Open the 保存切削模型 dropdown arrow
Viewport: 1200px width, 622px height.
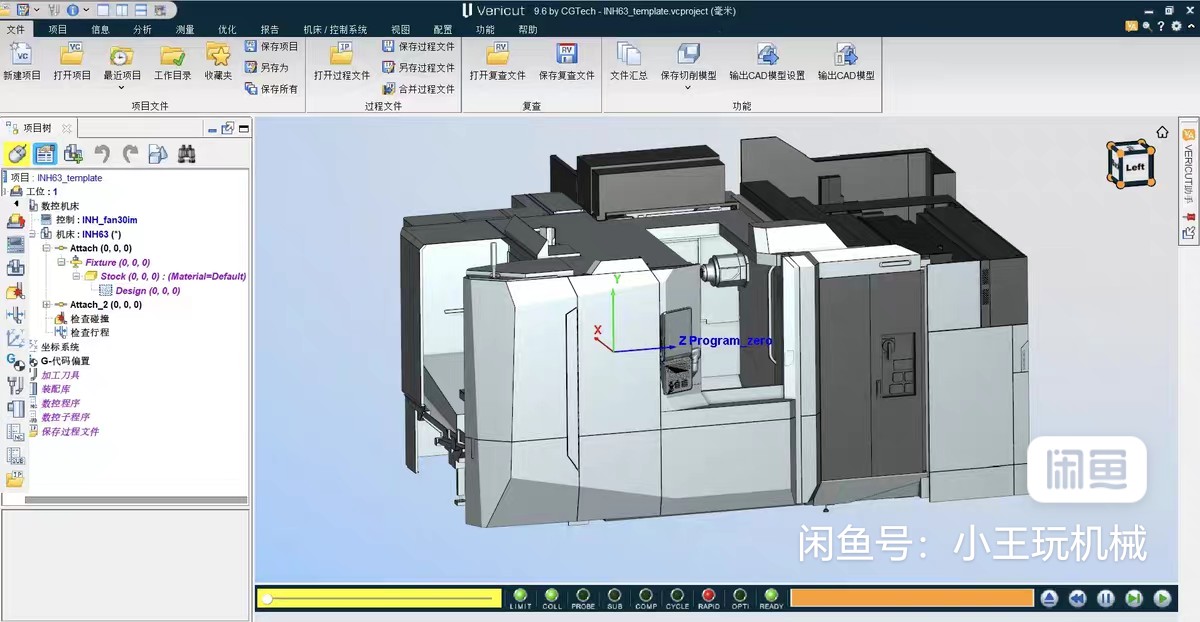click(x=688, y=87)
